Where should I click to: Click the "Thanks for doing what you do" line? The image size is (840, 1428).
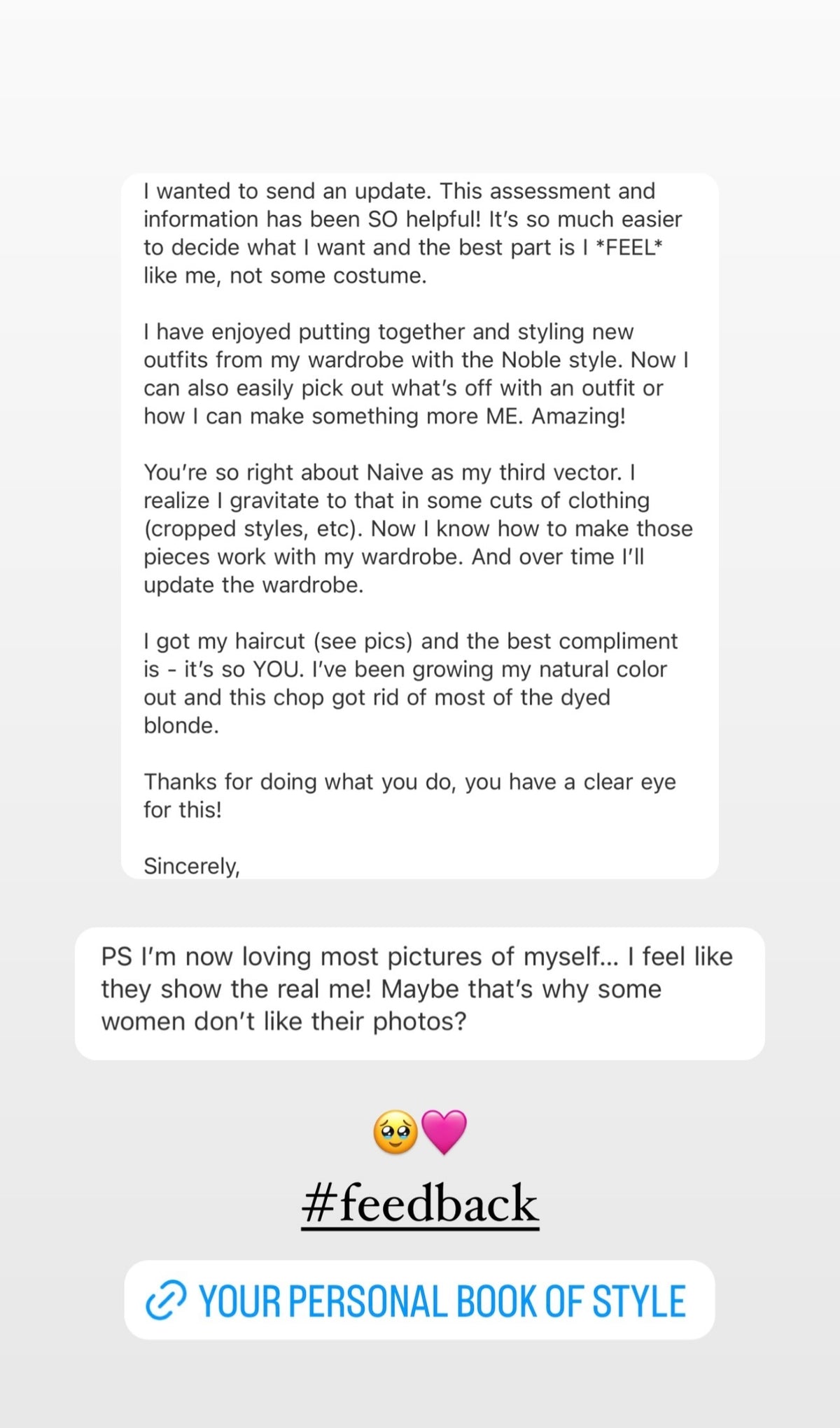tap(409, 795)
